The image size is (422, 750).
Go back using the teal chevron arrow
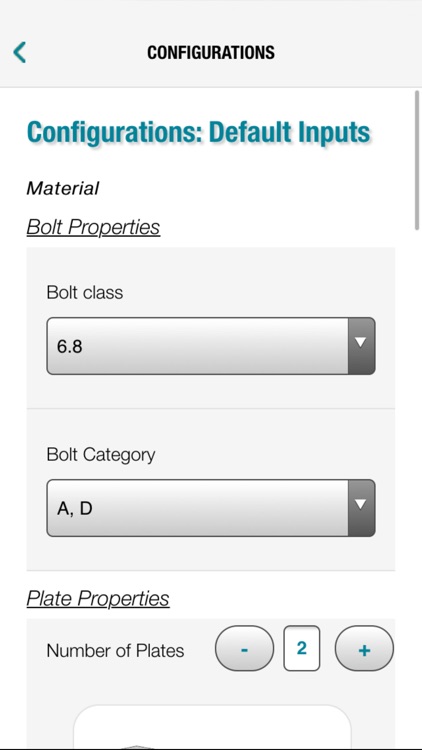pos(20,52)
